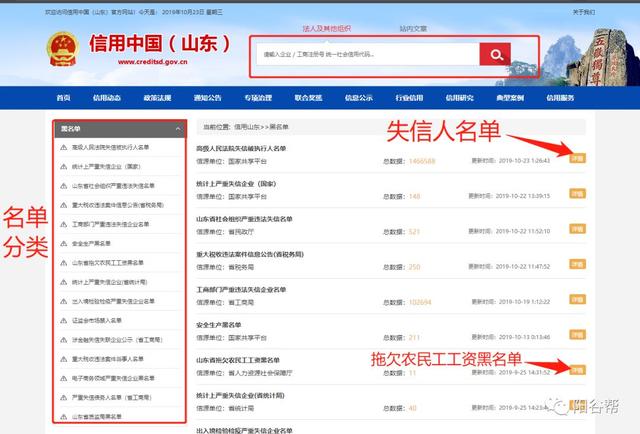Open the 政策法规 navigation item
Viewport: 640px width, 434px height.
[157, 98]
